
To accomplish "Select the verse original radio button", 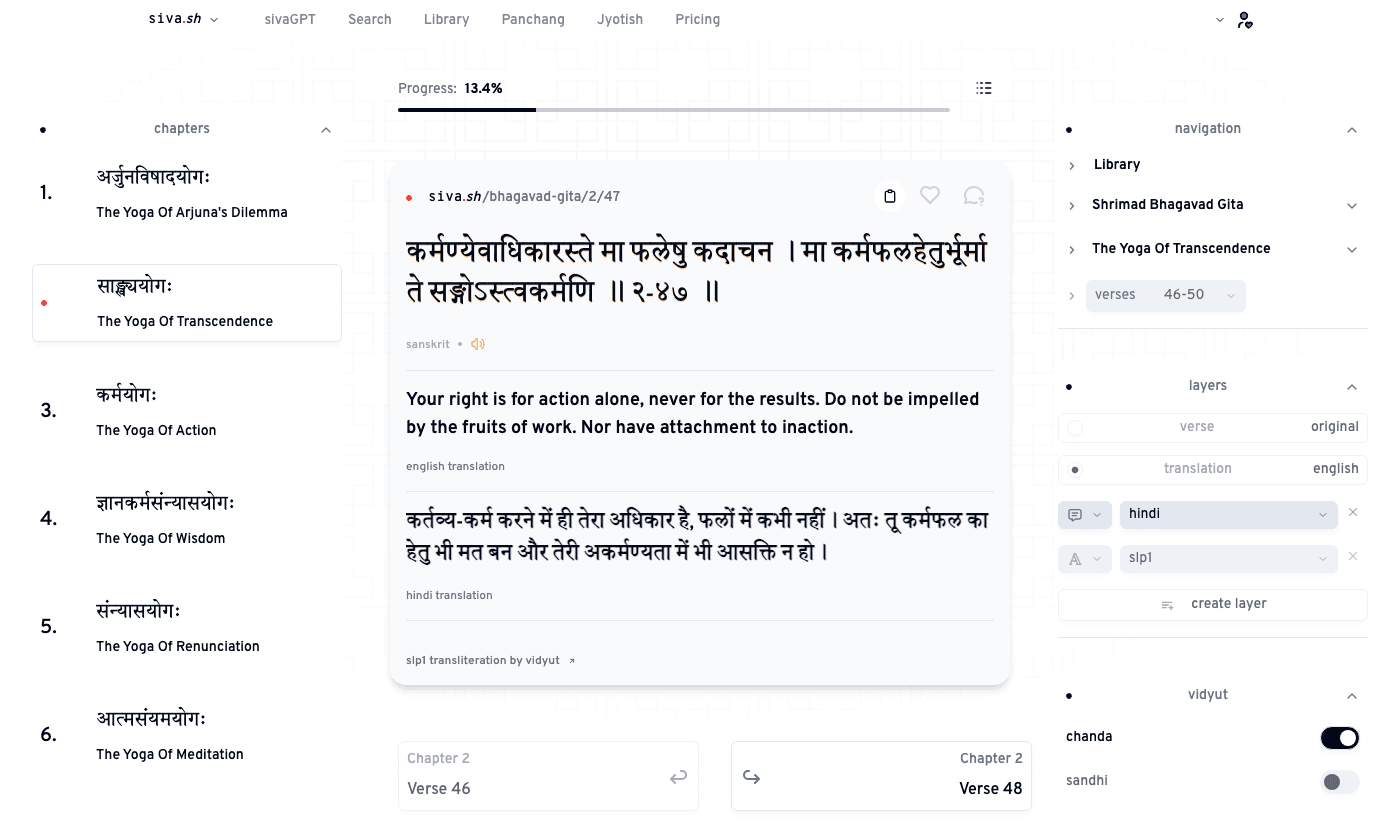I will (x=1075, y=428).
